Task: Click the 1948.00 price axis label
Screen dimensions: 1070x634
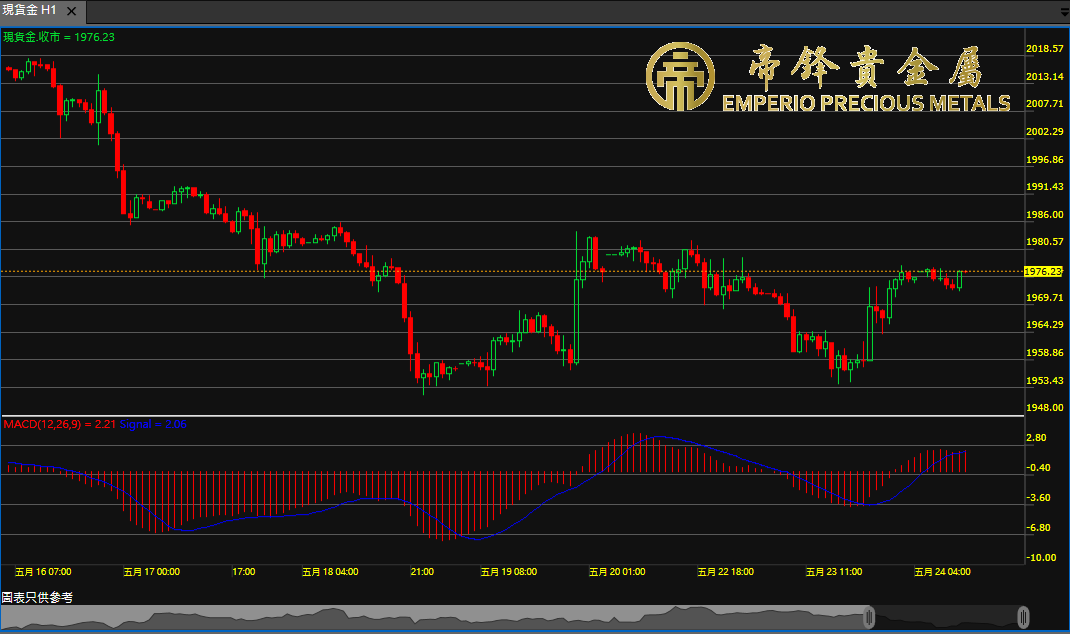Action: [1044, 408]
